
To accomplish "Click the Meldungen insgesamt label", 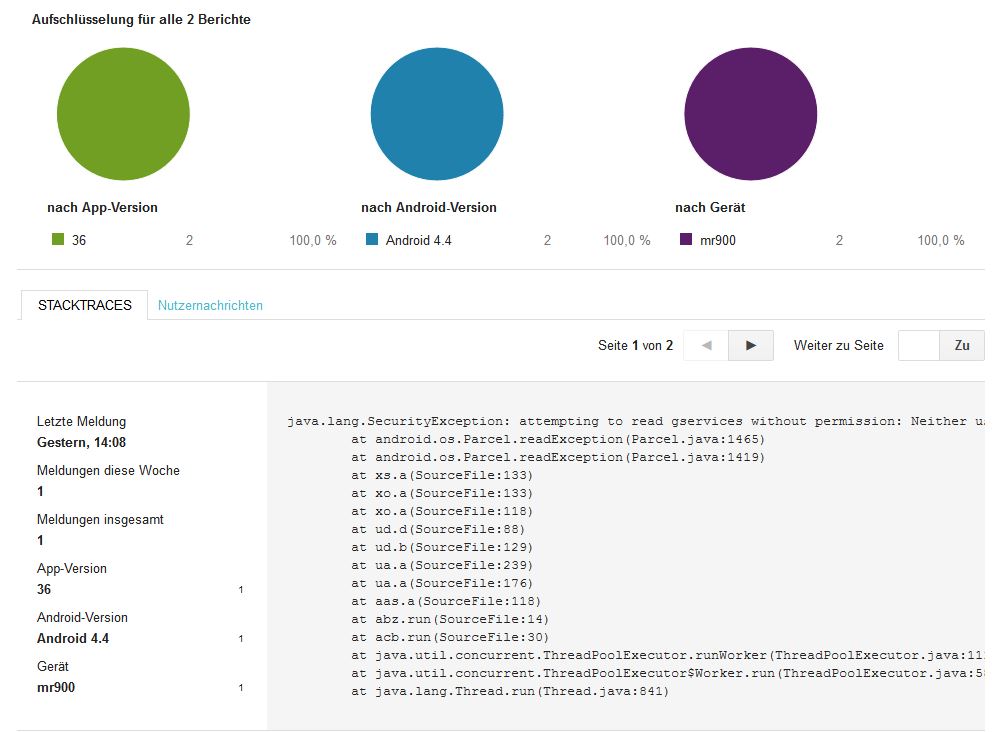I will [x=100, y=519].
